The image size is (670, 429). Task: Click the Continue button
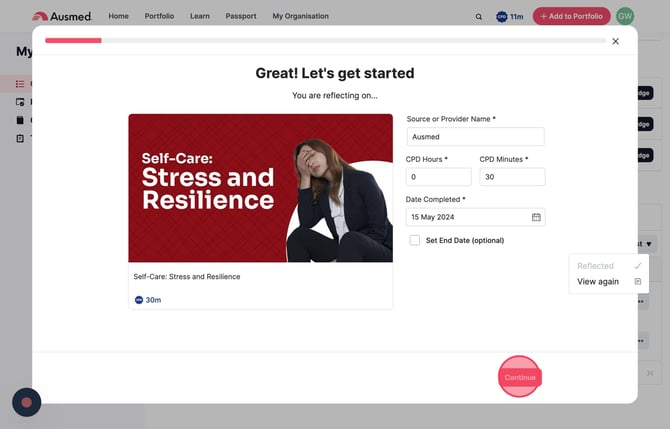[520, 377]
